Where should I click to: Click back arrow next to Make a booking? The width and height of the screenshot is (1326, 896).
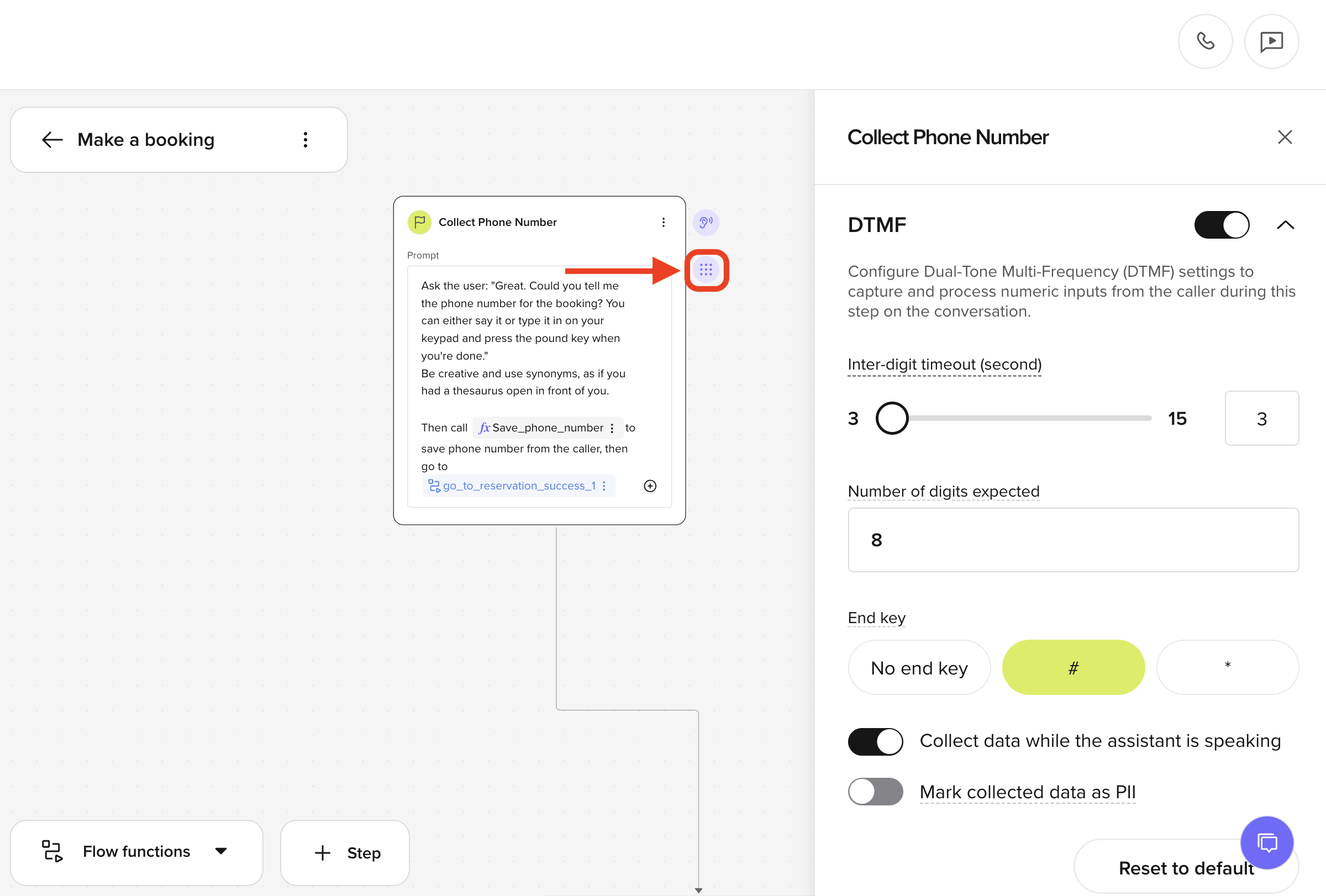click(x=52, y=140)
